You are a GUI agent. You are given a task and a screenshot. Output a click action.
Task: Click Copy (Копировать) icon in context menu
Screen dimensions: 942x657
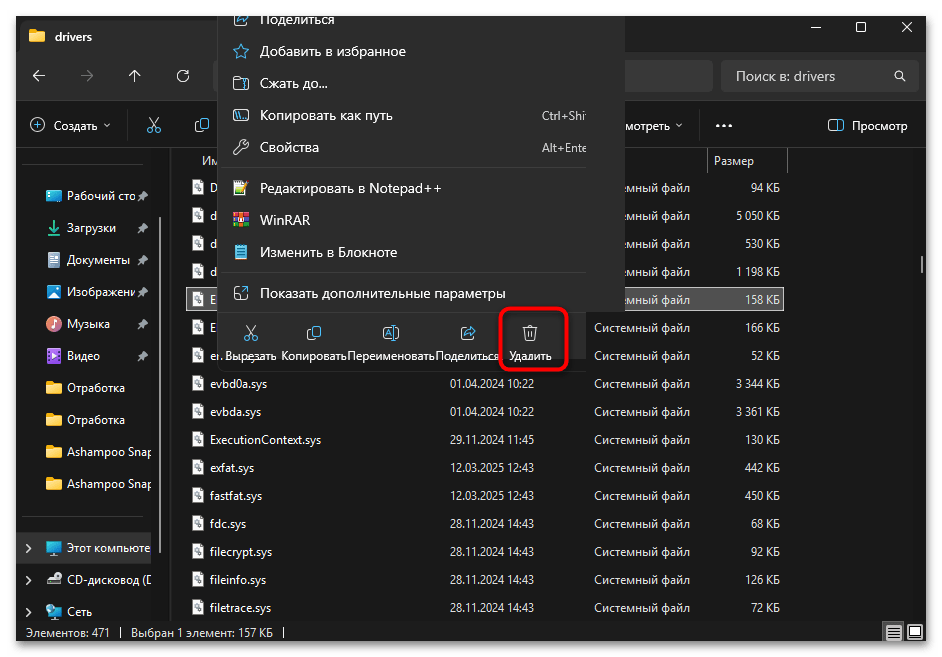(314, 333)
